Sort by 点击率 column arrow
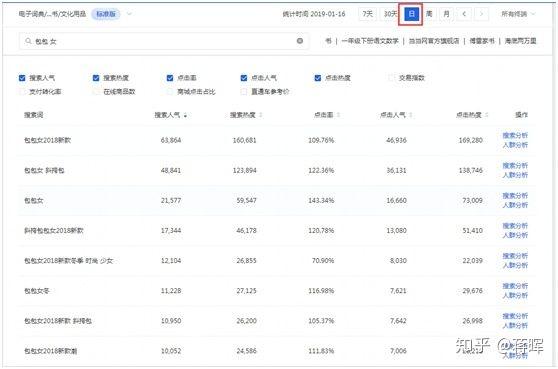Image resolution: width=558 pixels, height=369 pixels. point(338,115)
